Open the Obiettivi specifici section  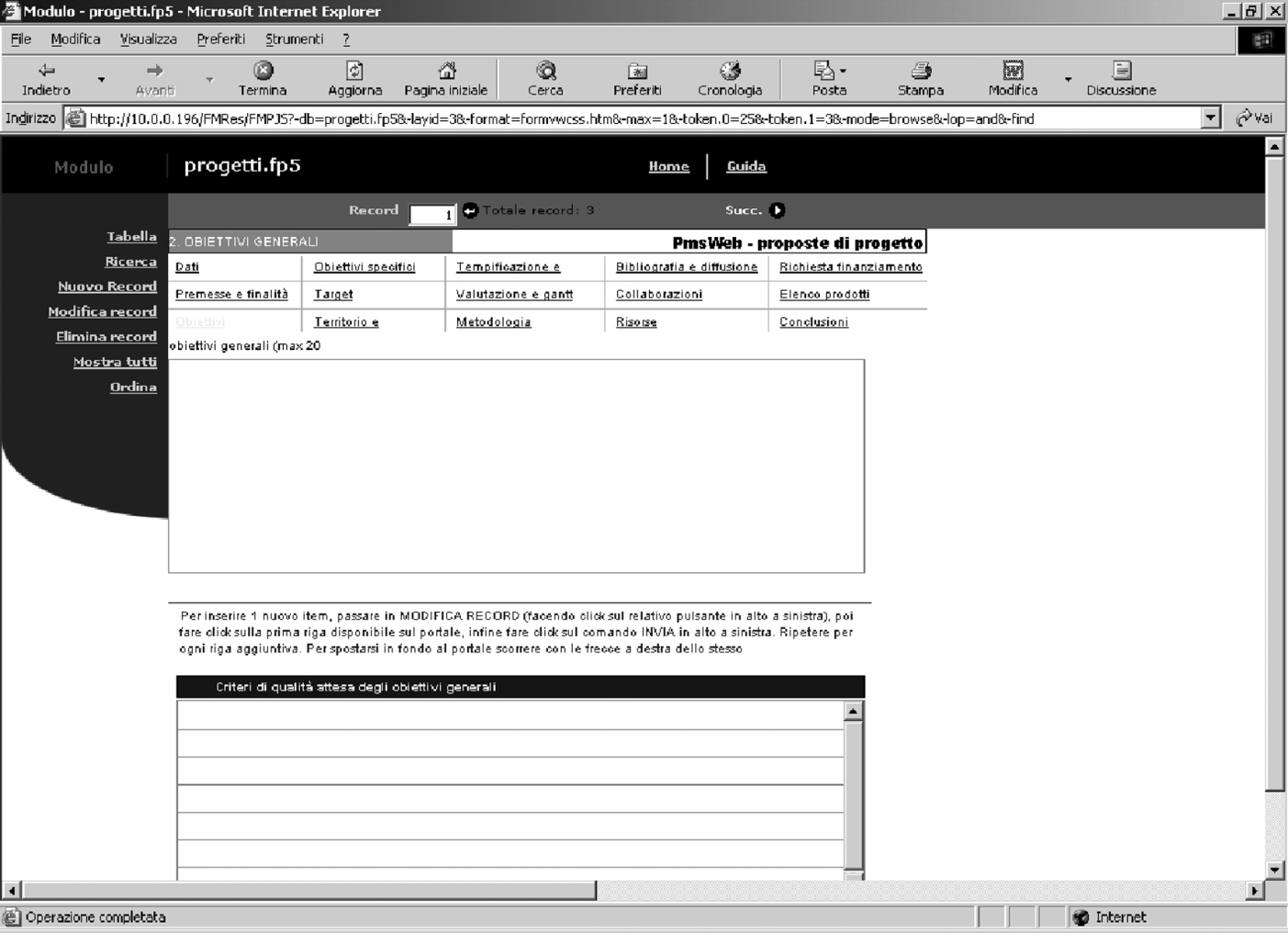(364, 267)
